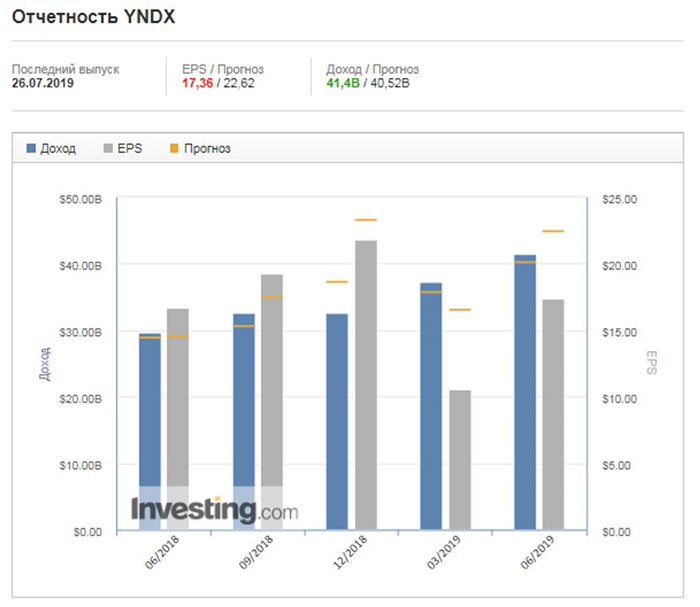The height and width of the screenshot is (607, 700).
Task: Select the 03/2019 blue revenue bar
Action: 431,406
